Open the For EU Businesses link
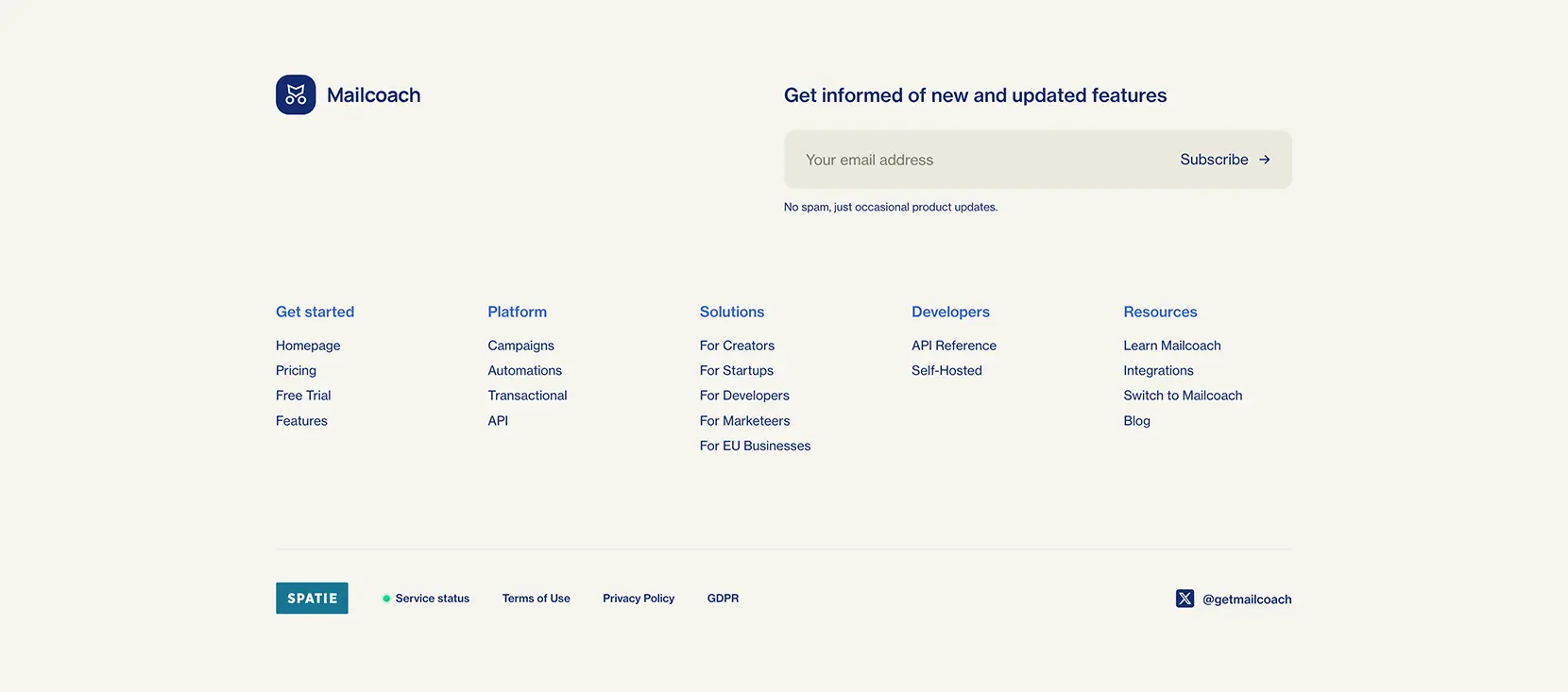 (755, 446)
